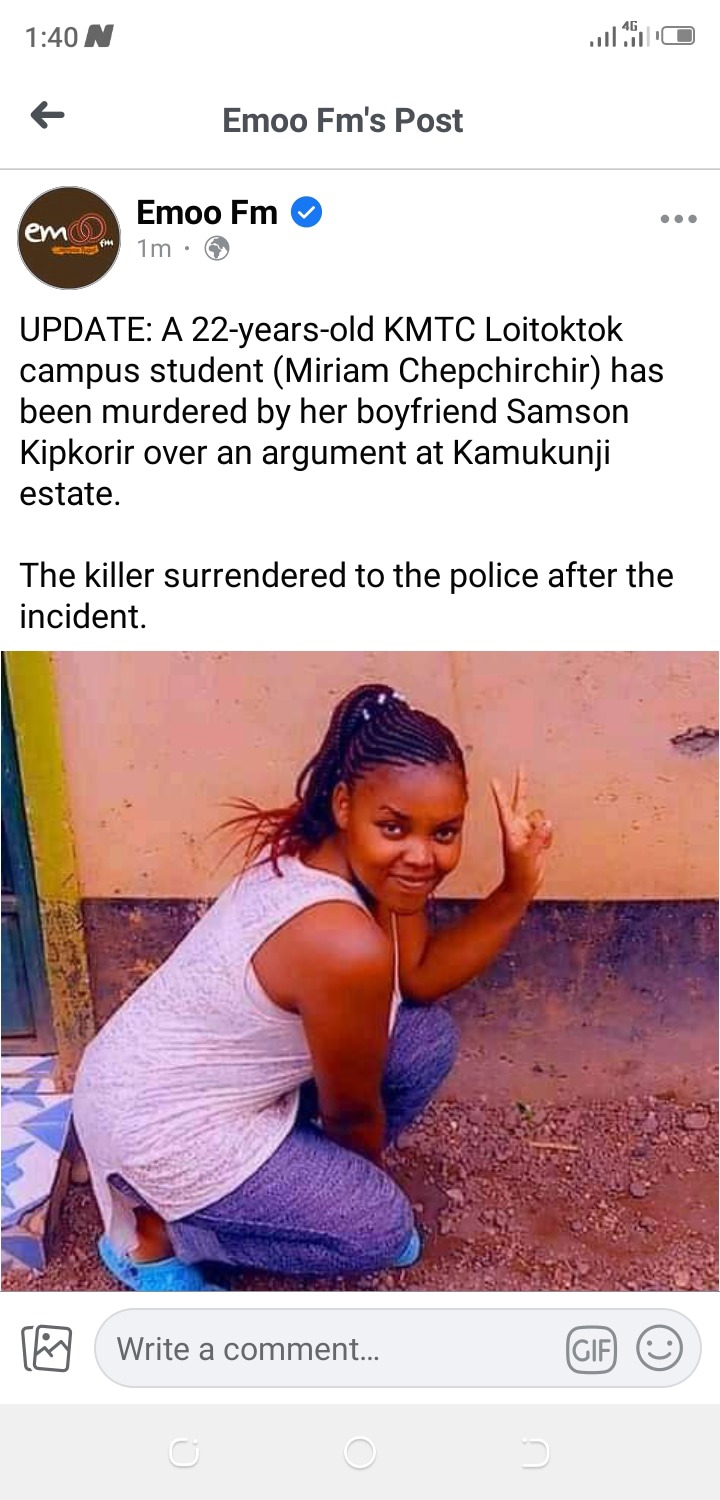This screenshot has height=1500, width=720.
Task: Open the photo attachment icon
Action: [46, 1348]
